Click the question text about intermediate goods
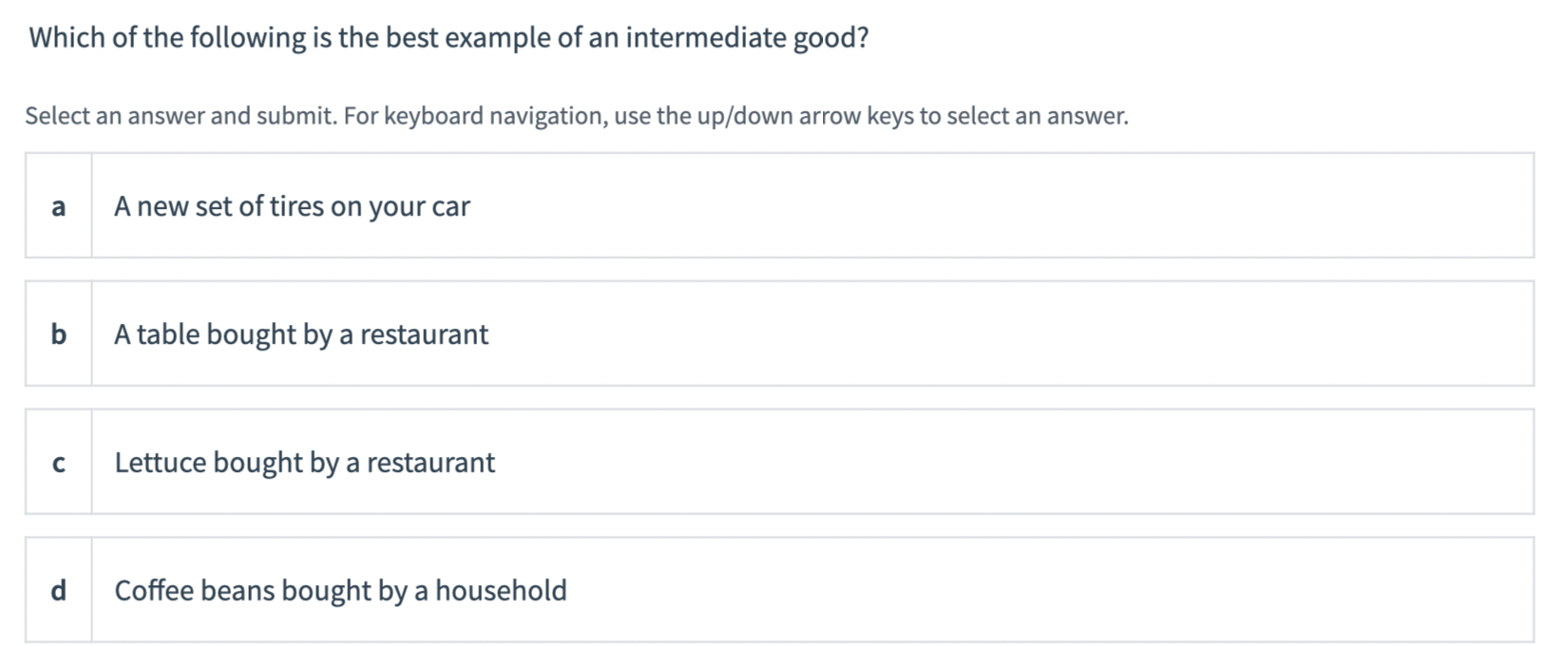Viewport: 1568px width, 646px height. pyautogui.click(x=448, y=38)
